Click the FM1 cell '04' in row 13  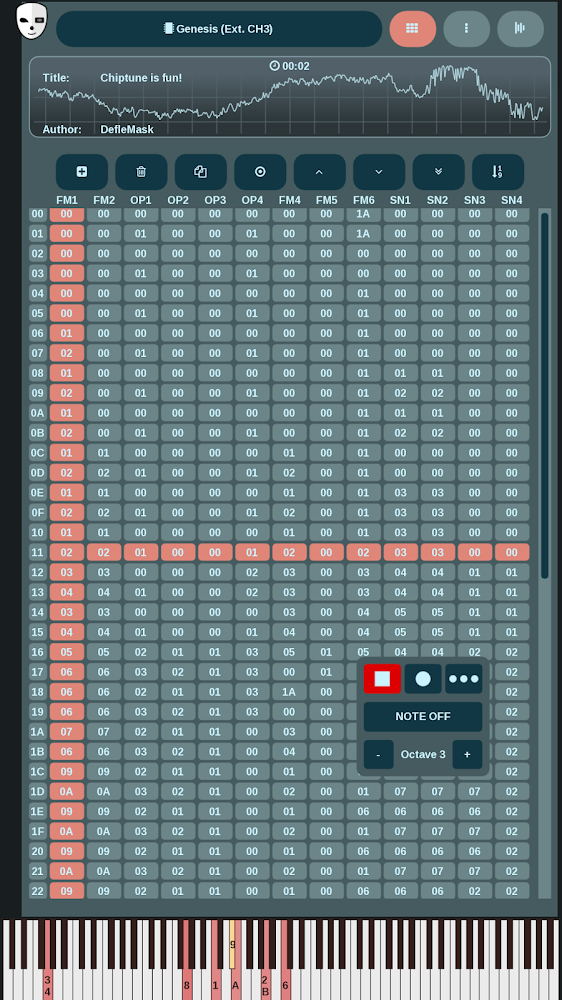point(67,592)
